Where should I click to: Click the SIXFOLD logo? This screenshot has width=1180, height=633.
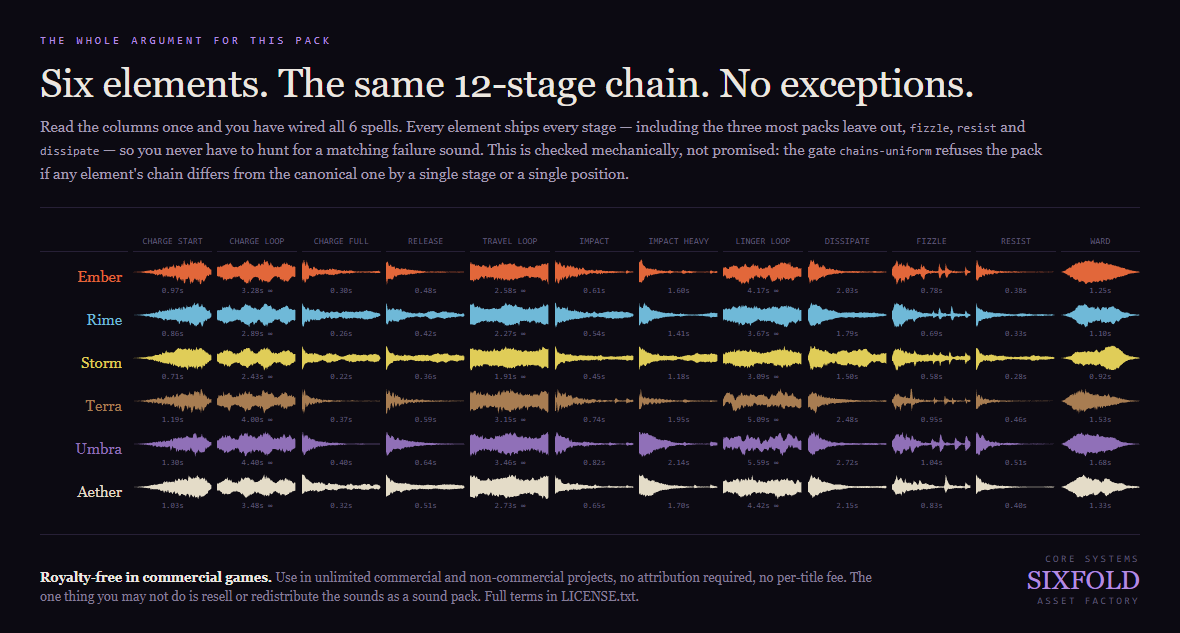1083,580
